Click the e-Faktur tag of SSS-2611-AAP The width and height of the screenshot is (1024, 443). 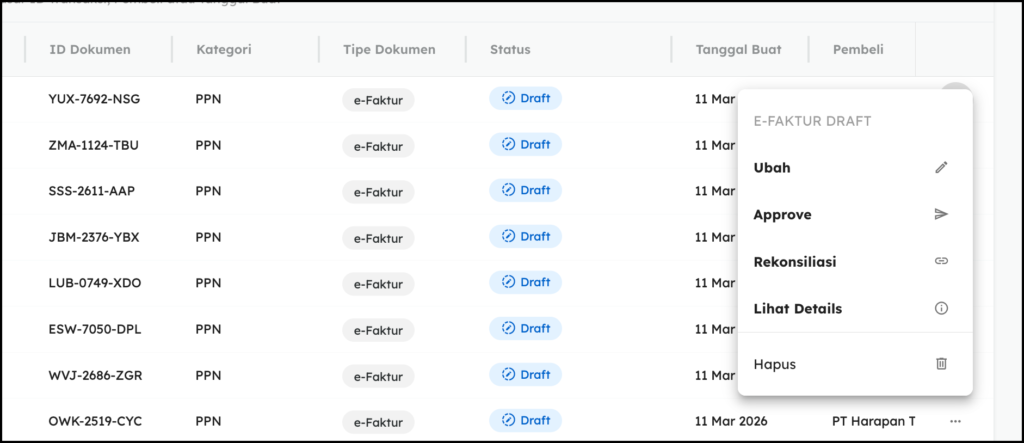tap(378, 191)
